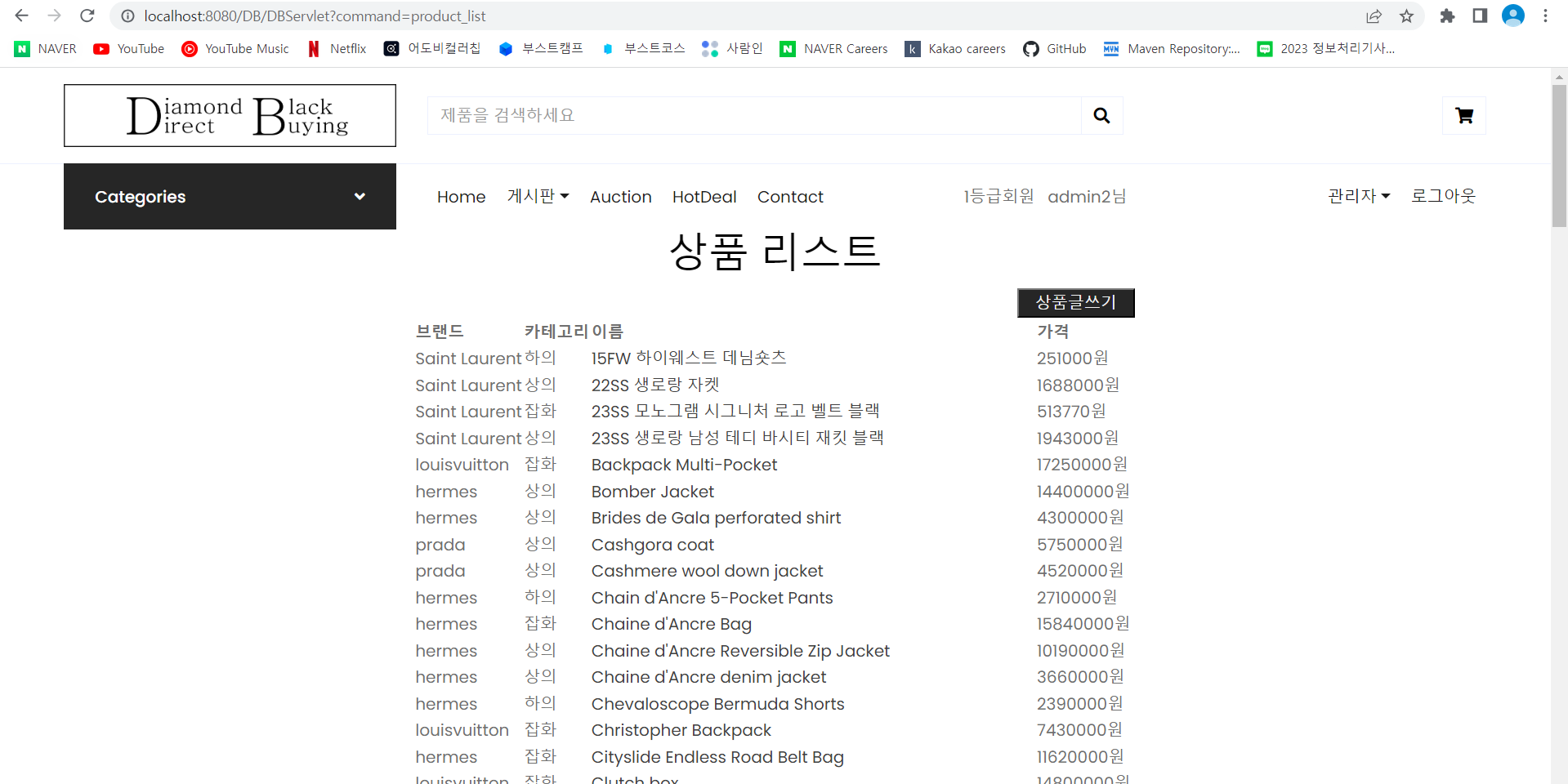Click the price 17250000원
This screenshot has width=1568, height=784.
pyautogui.click(x=1082, y=465)
